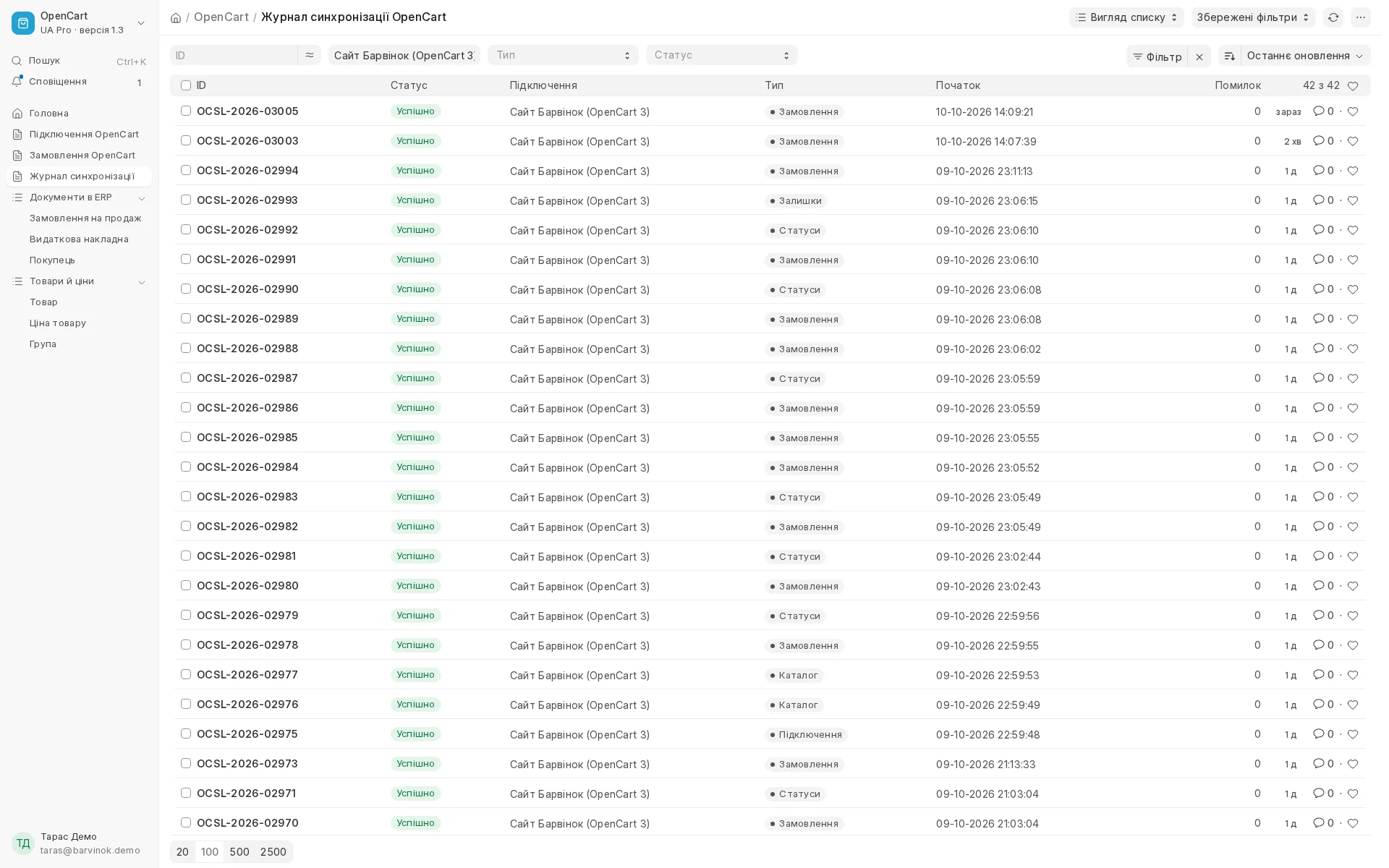This screenshot has height=868, width=1389.
Task: Click the approximate-match icon next to ID field
Action: [x=309, y=55]
